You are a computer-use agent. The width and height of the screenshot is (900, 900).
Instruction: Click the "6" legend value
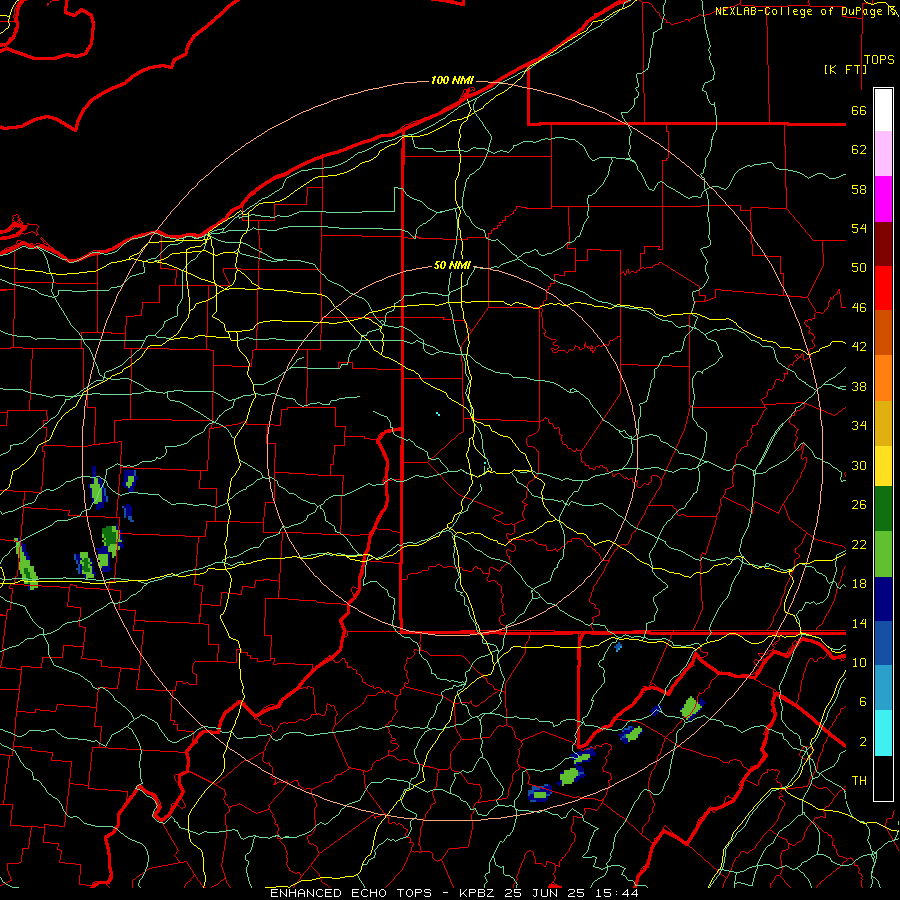point(863,701)
